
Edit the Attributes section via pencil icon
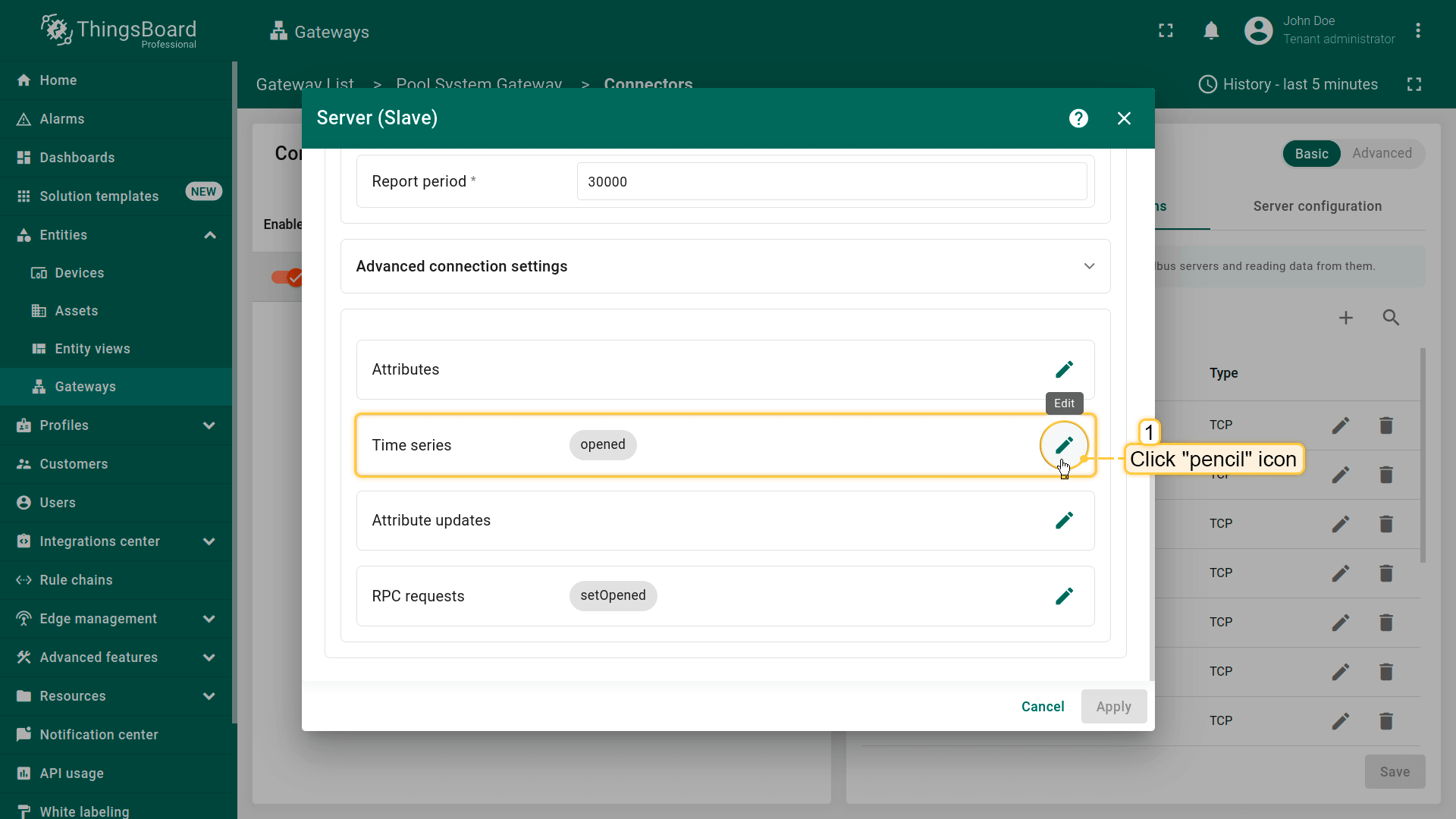point(1064,369)
